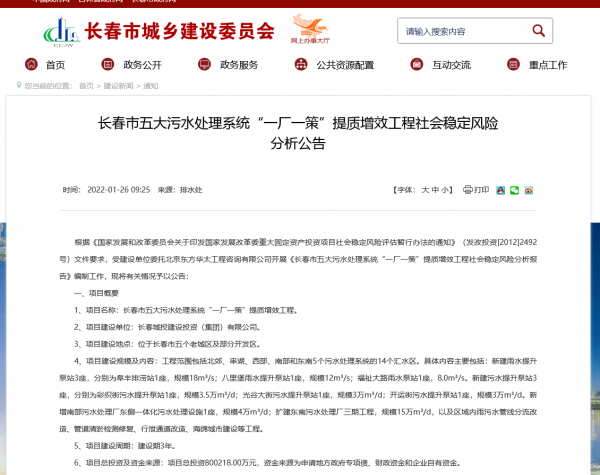Set font size to 大 (large)
The image size is (600, 475).
424,189
